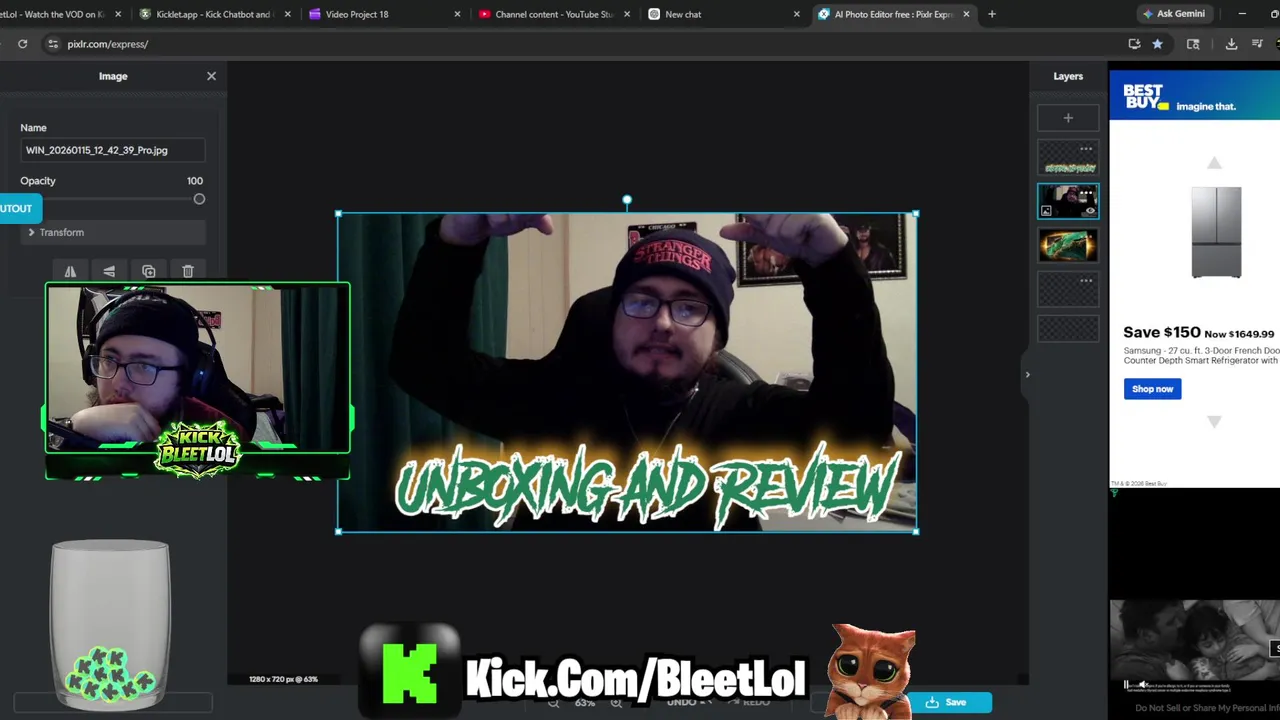Viewport: 1280px width, 720px height.
Task: Click install app icon in address bar
Action: click(x=1134, y=44)
